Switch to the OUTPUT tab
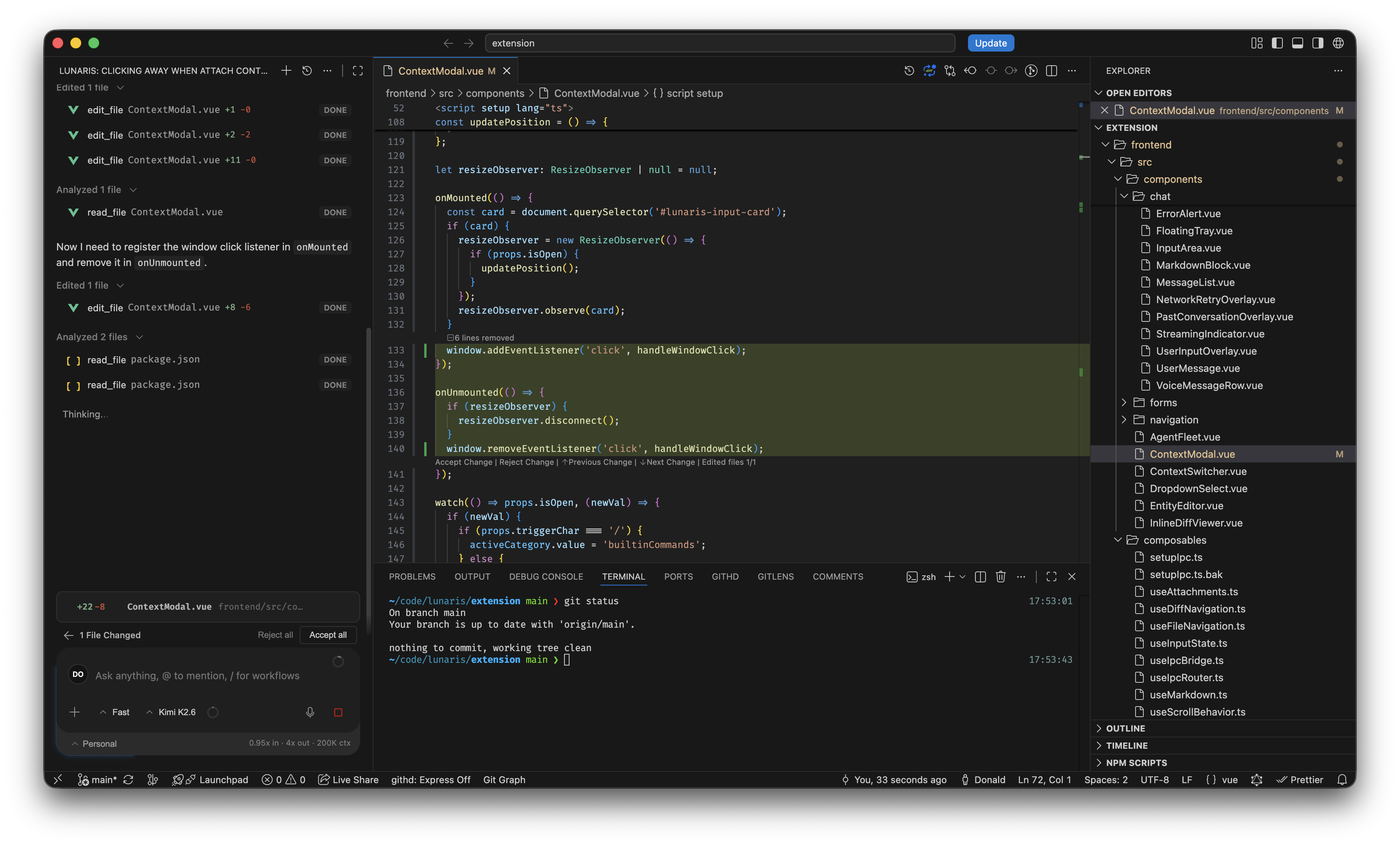This screenshot has height=846, width=1400. [472, 576]
